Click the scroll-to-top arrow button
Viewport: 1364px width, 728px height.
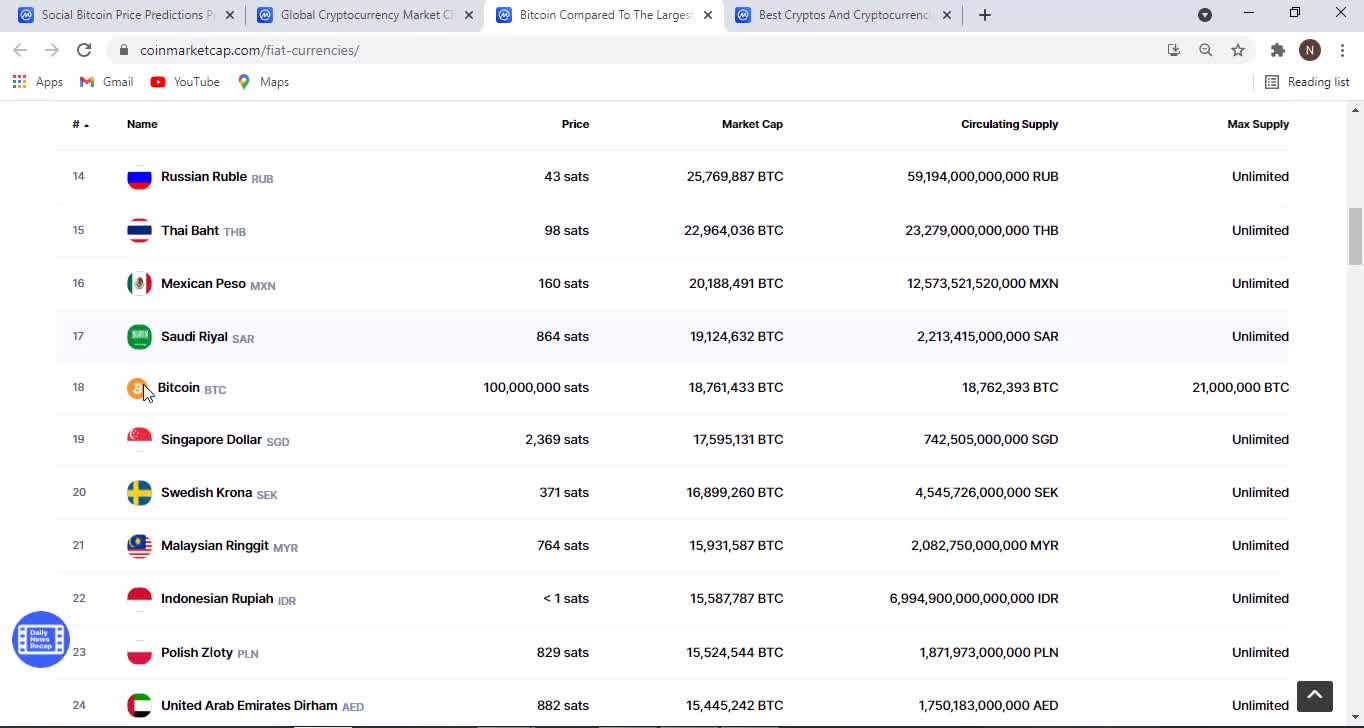click(1314, 695)
